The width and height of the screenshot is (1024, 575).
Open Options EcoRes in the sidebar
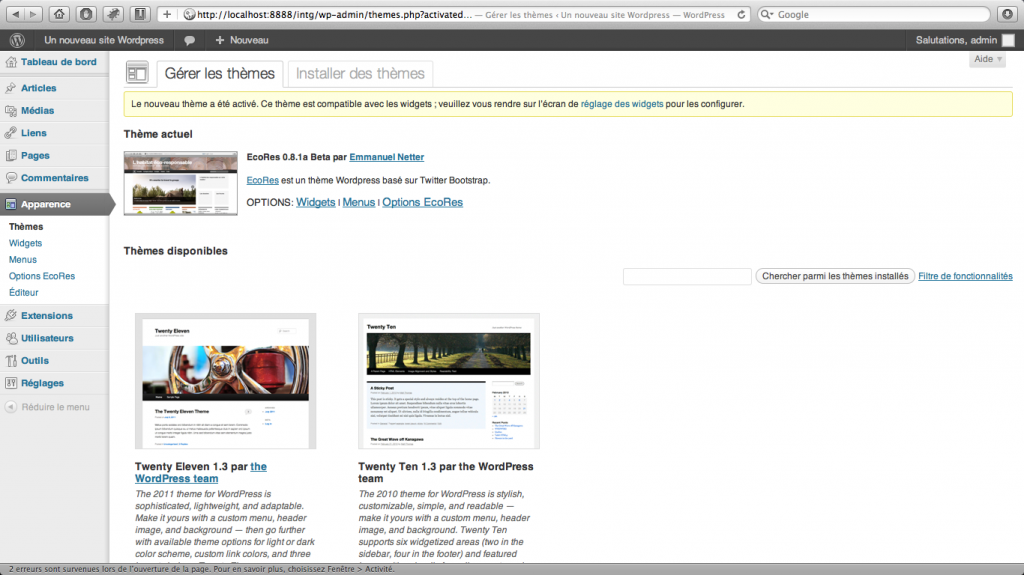click(x=42, y=276)
